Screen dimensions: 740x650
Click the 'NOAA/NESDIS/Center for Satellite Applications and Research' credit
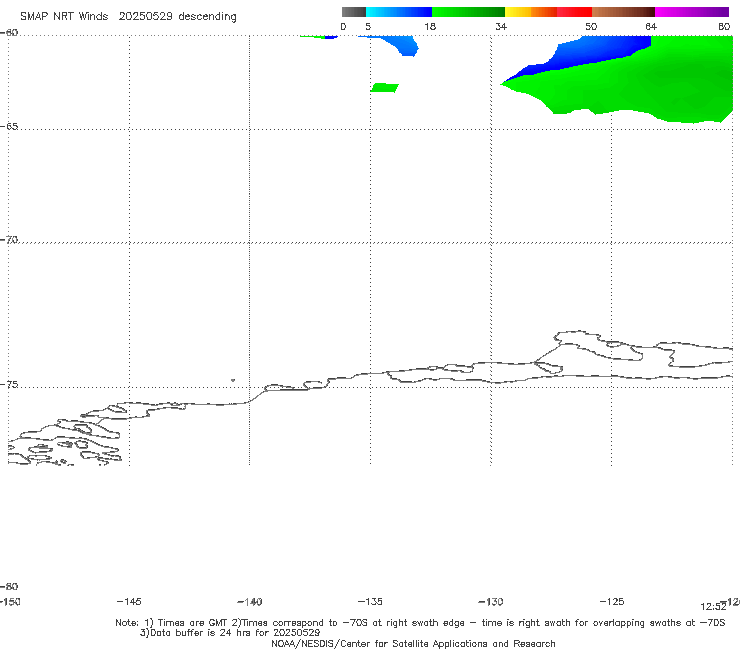[413, 643]
